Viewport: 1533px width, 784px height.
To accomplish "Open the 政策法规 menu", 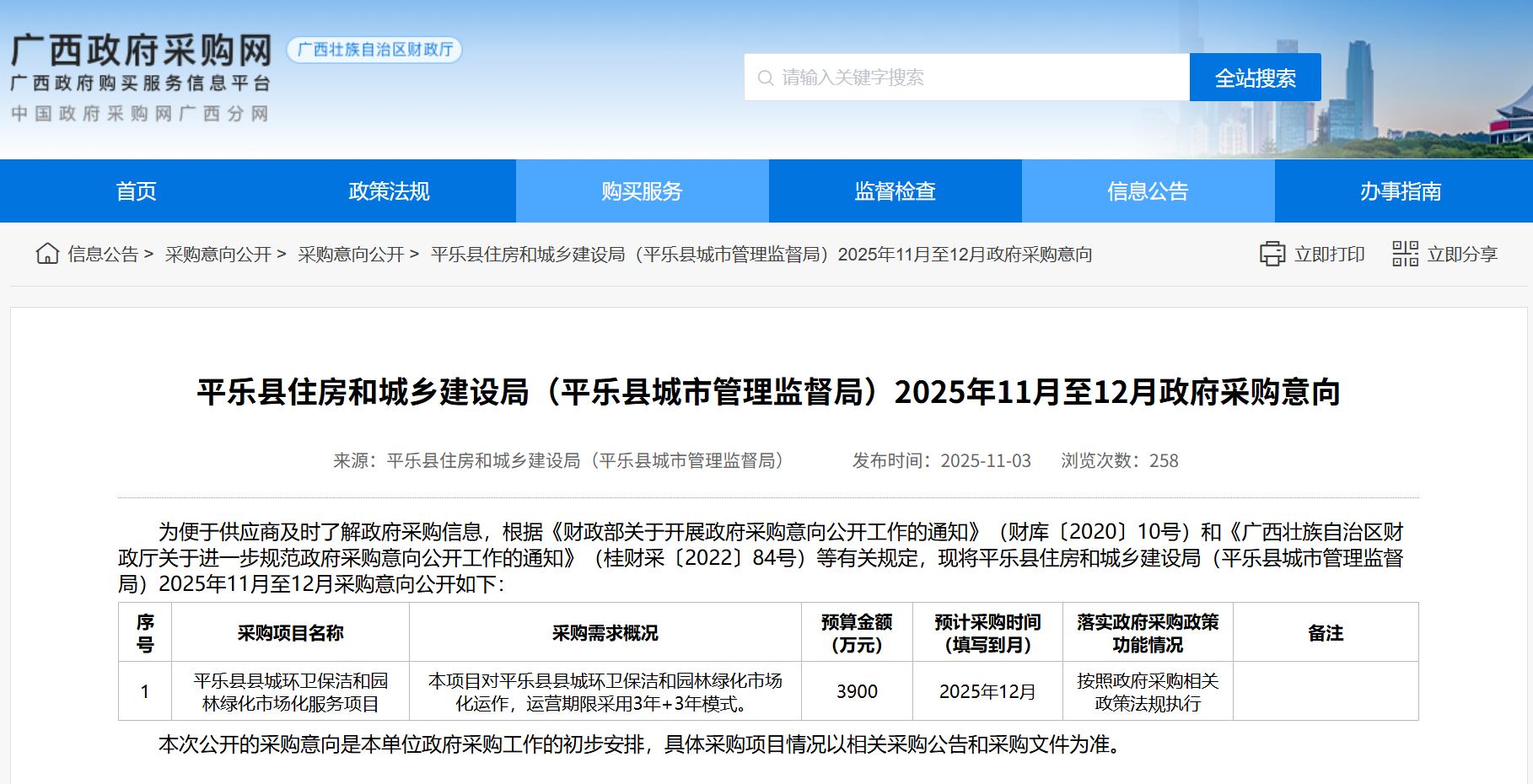I will (x=389, y=191).
